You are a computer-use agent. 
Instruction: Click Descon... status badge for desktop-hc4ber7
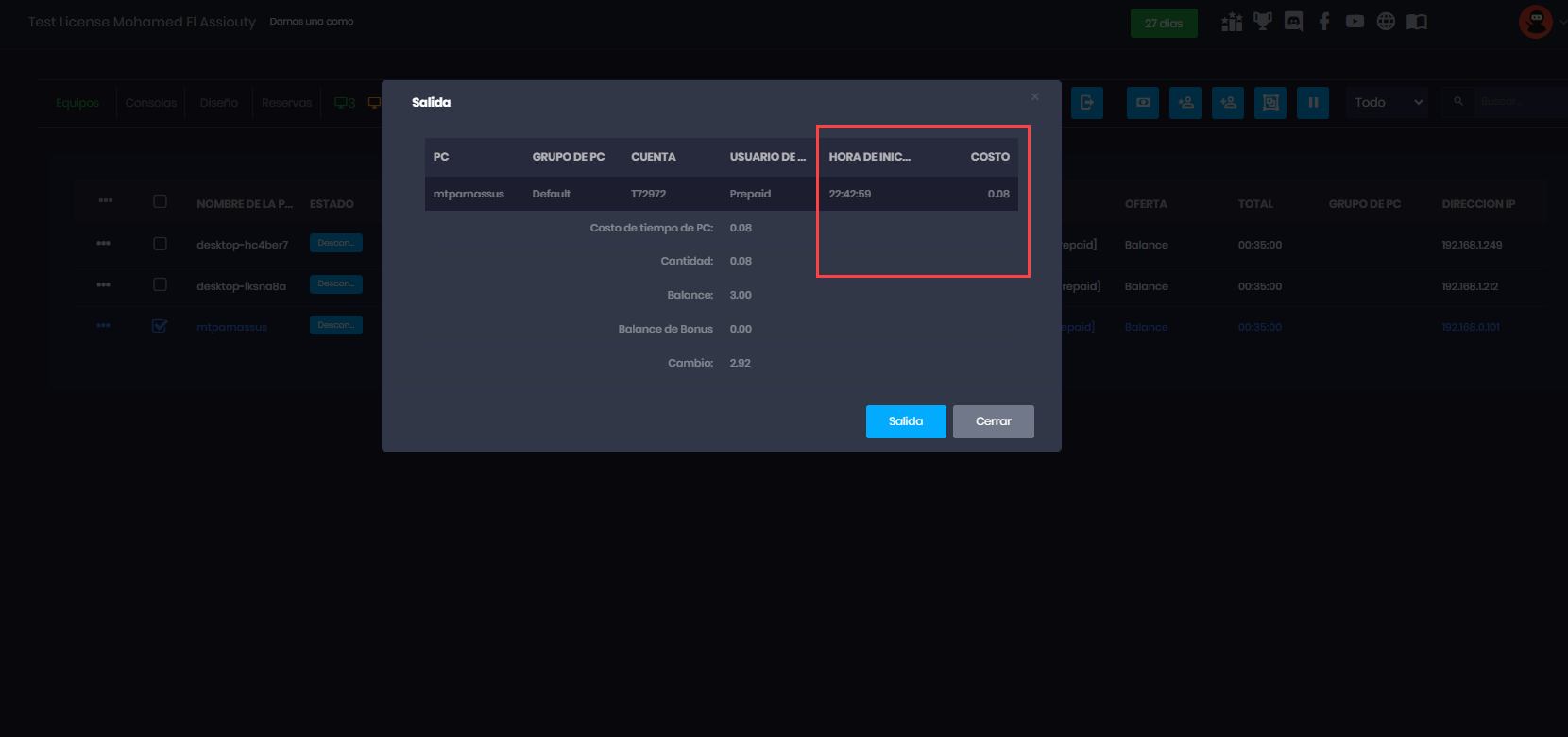[x=336, y=243]
